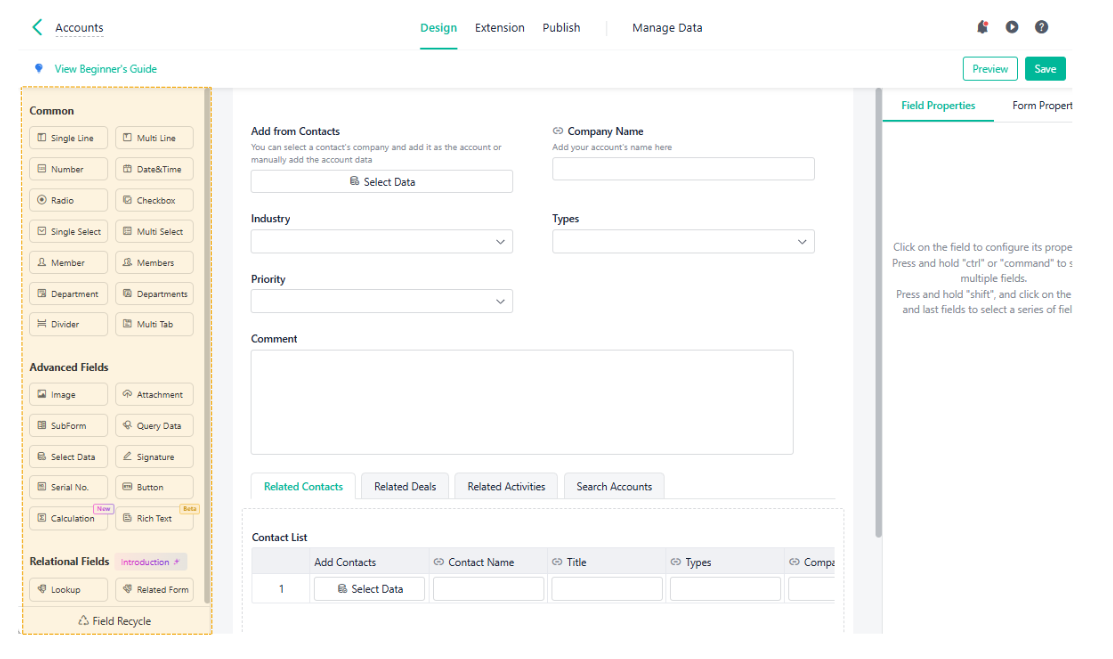Select the Related Activities tab
1113x659 pixels.
[506, 486]
